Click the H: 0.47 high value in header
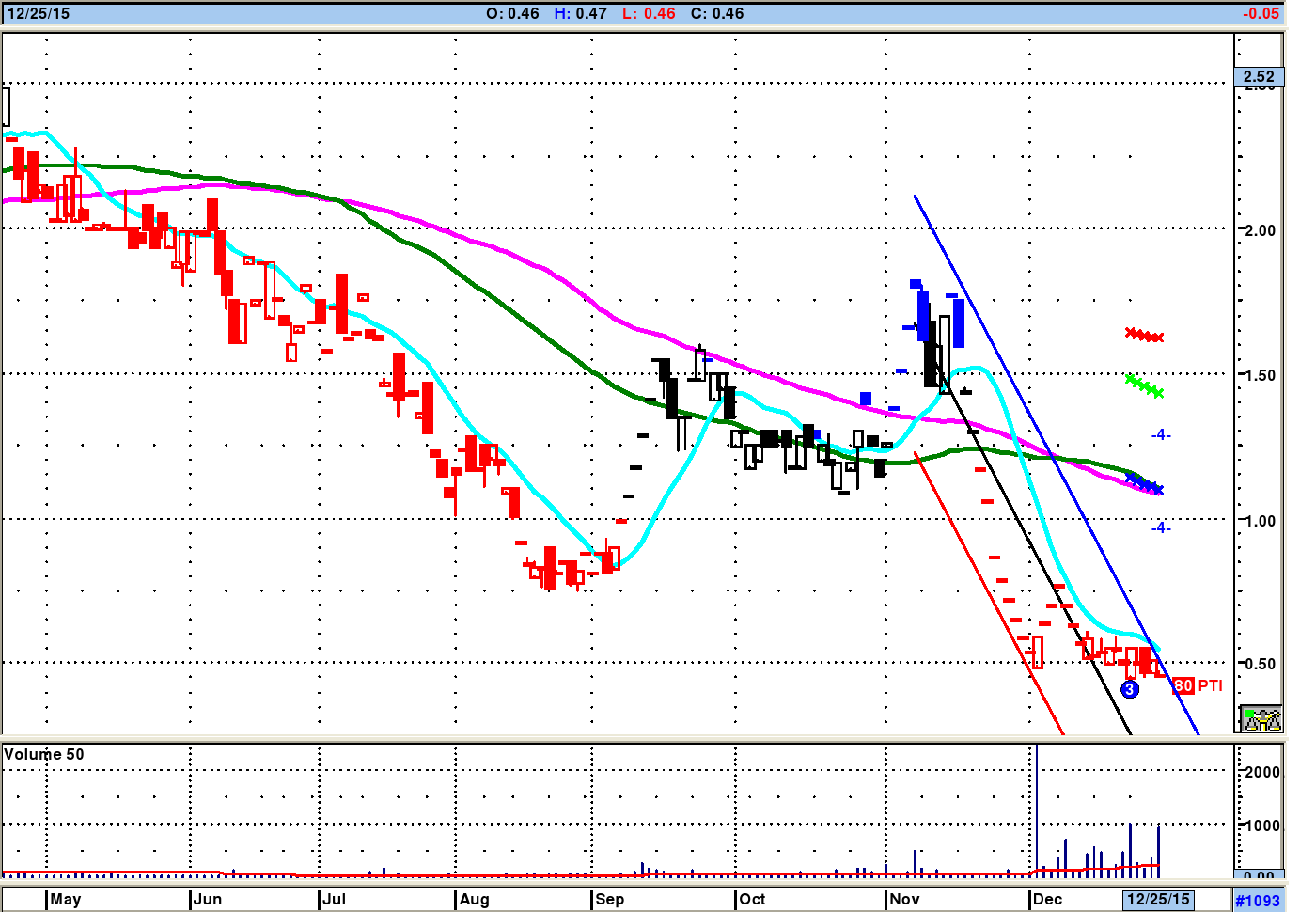This screenshot has height=912, width=1316. (x=580, y=13)
